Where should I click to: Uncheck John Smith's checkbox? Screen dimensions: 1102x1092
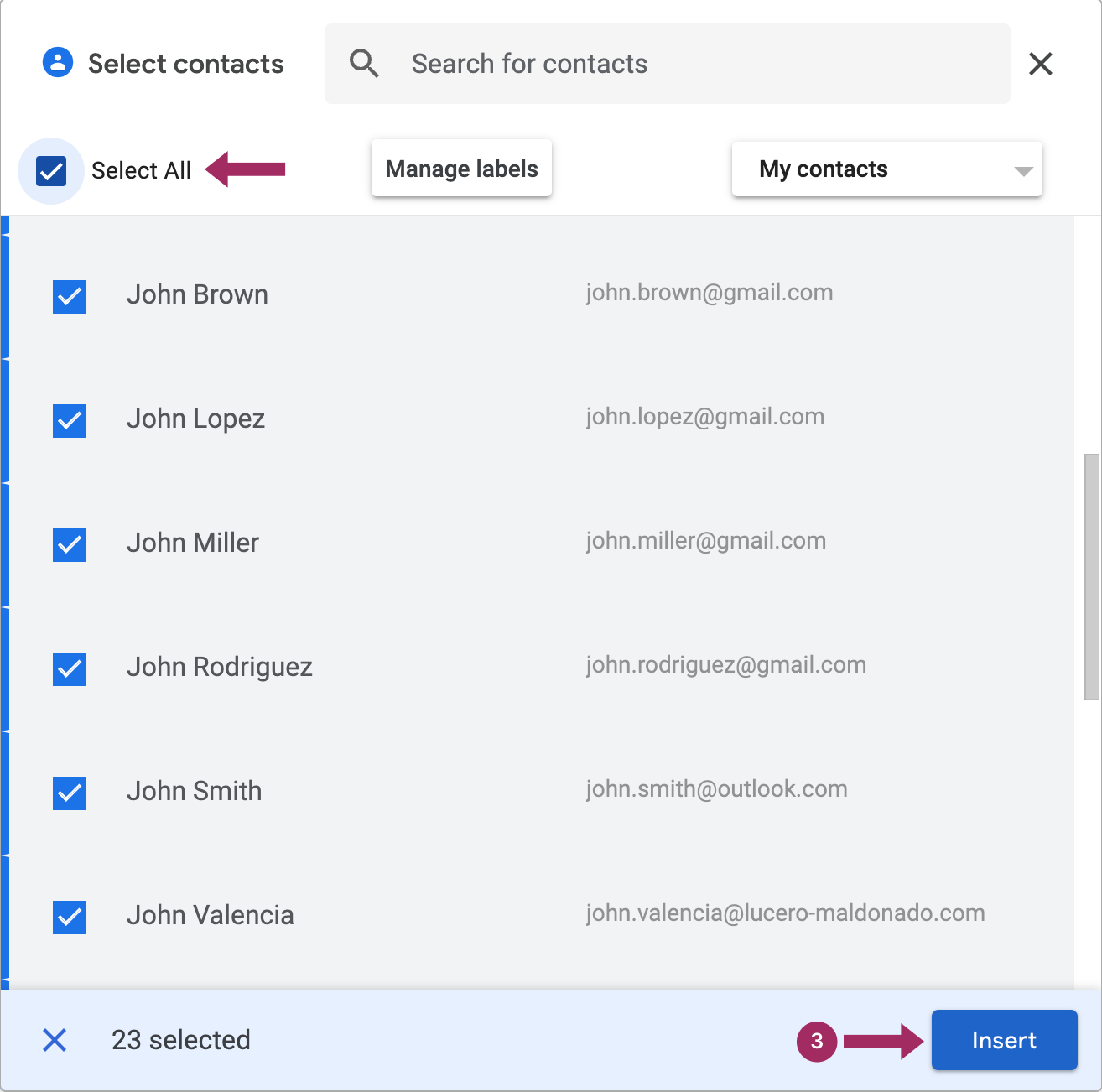point(70,793)
